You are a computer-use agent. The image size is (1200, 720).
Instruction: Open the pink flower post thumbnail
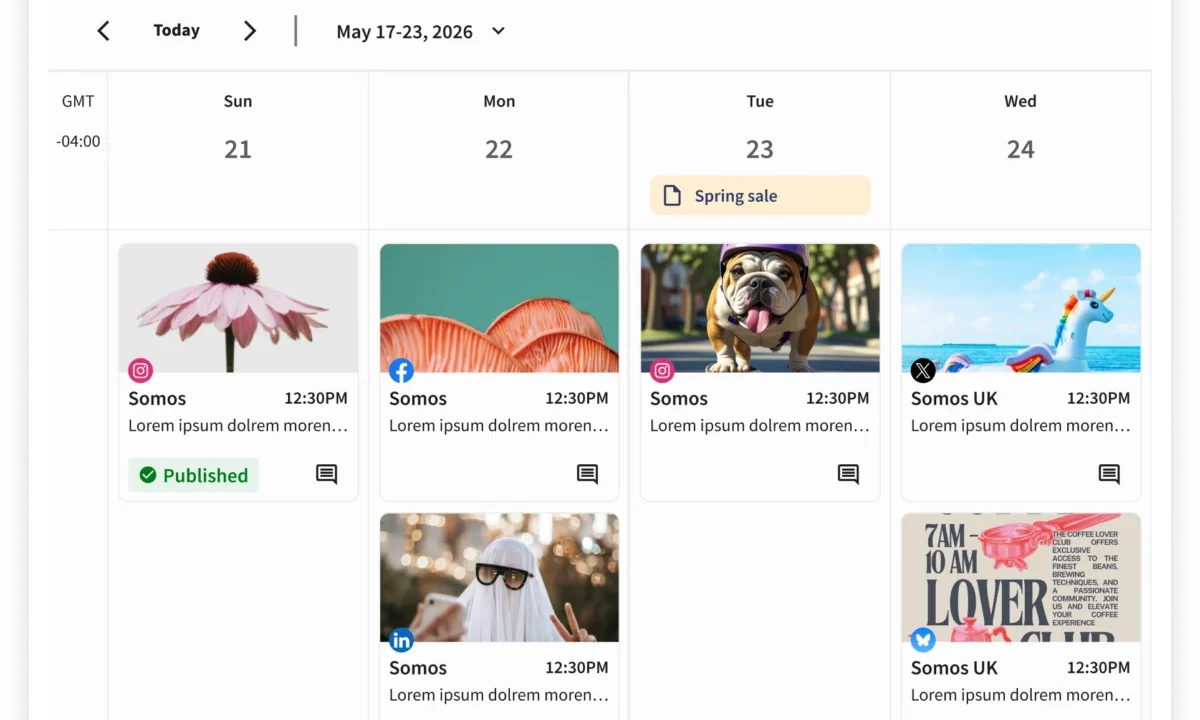[238, 308]
